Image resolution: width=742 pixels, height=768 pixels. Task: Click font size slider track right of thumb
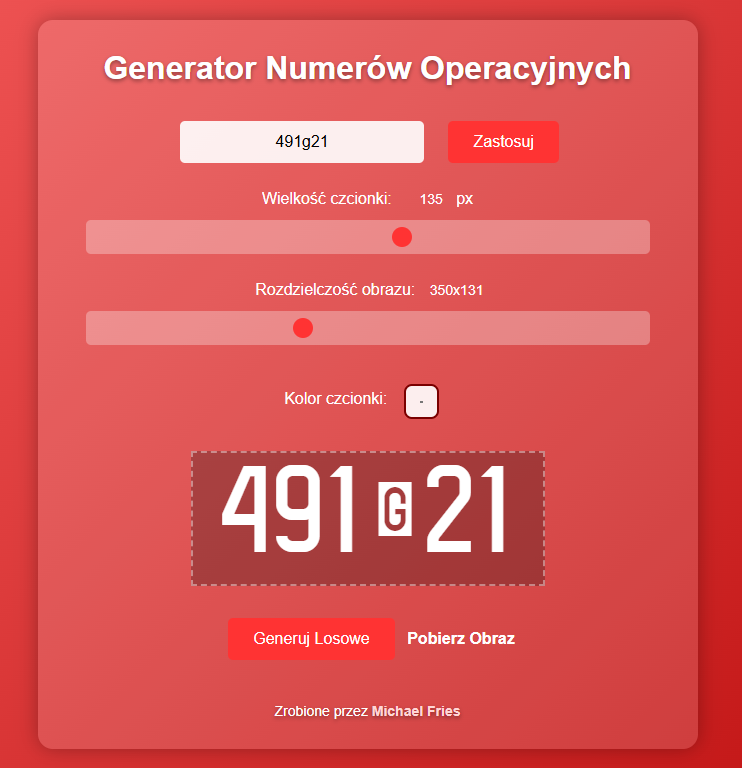(x=531, y=237)
